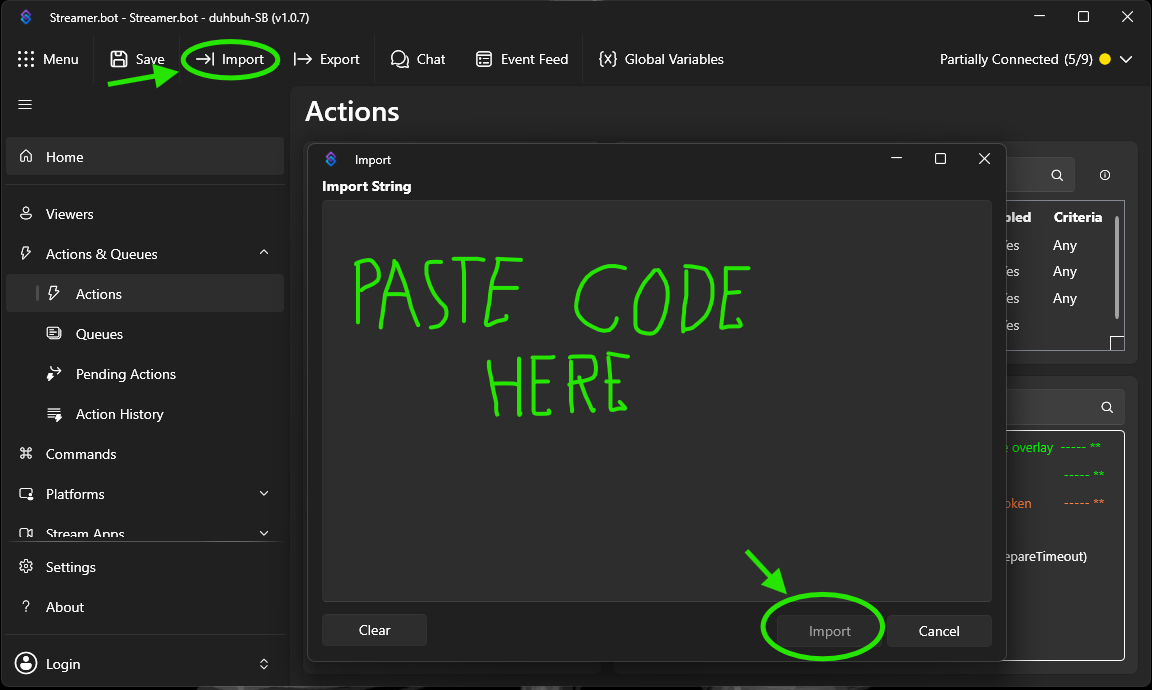
Task: Click the Streamer.bot logo in title bar
Action: coord(26,17)
